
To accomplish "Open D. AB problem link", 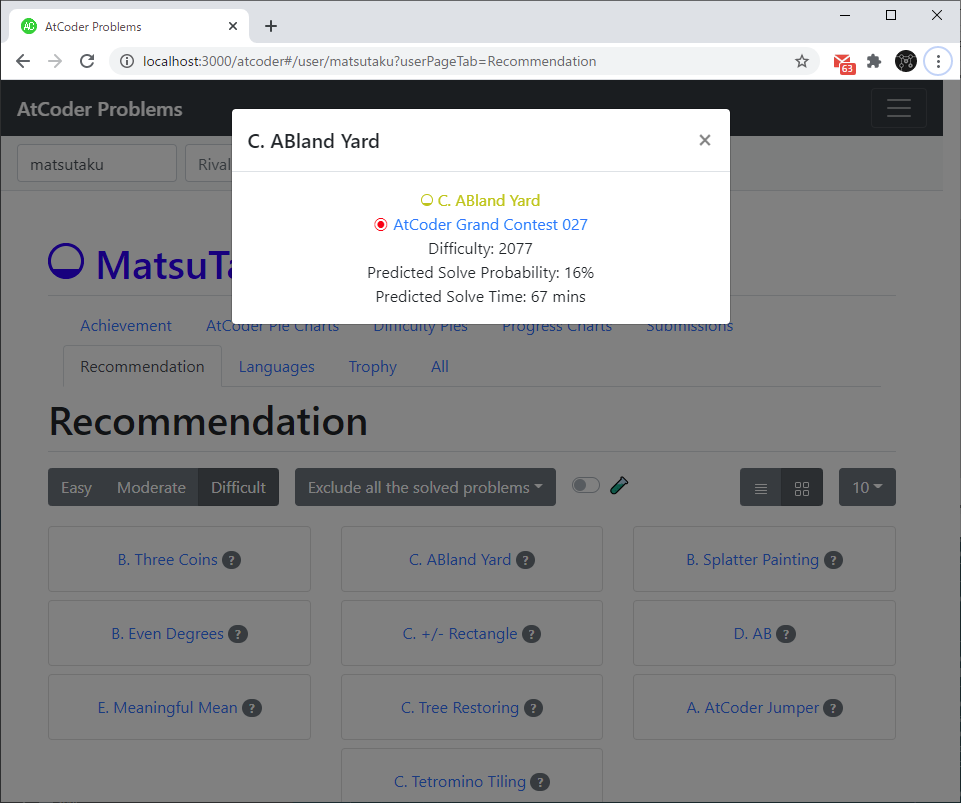I will click(753, 634).
